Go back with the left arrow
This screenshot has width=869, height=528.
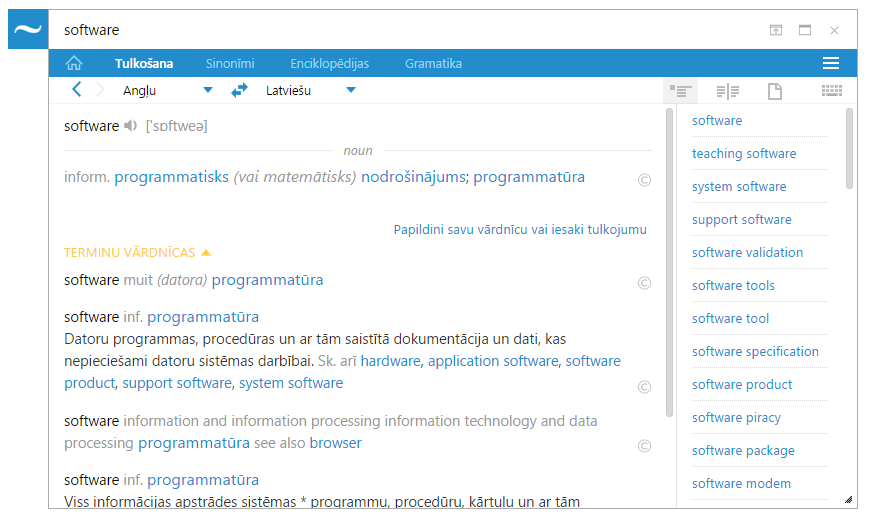[77, 90]
